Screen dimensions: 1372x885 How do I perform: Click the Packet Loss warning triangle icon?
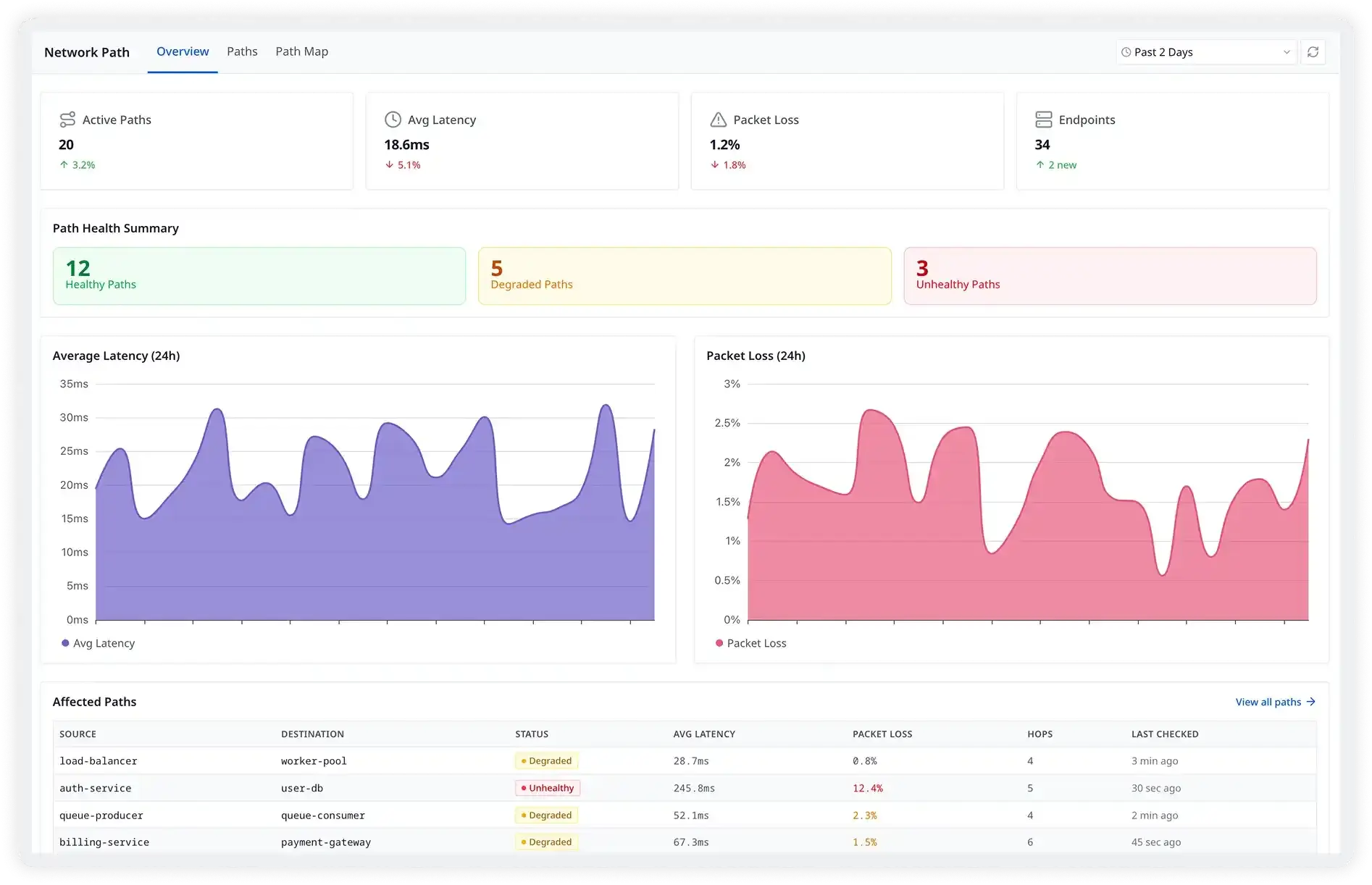pyautogui.click(x=719, y=119)
